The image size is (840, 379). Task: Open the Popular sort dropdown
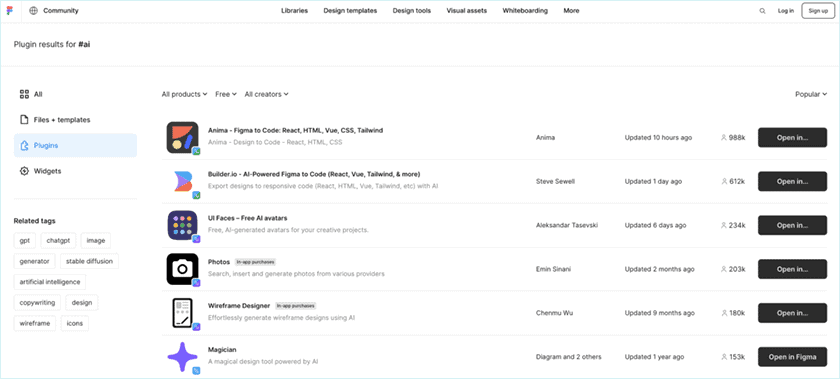coord(811,94)
